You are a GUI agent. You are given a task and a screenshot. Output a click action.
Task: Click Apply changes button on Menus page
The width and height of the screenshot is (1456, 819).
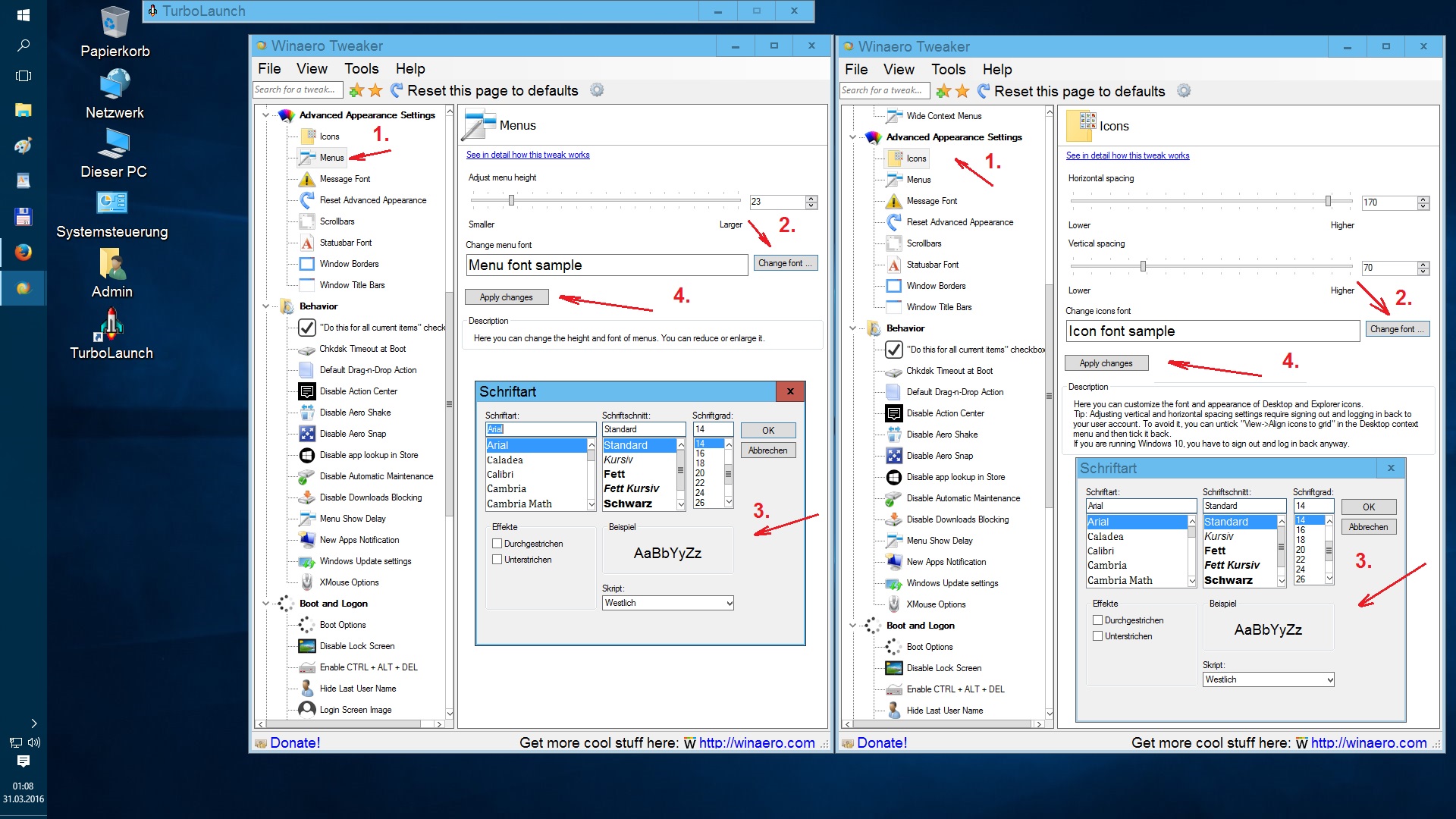click(x=506, y=297)
